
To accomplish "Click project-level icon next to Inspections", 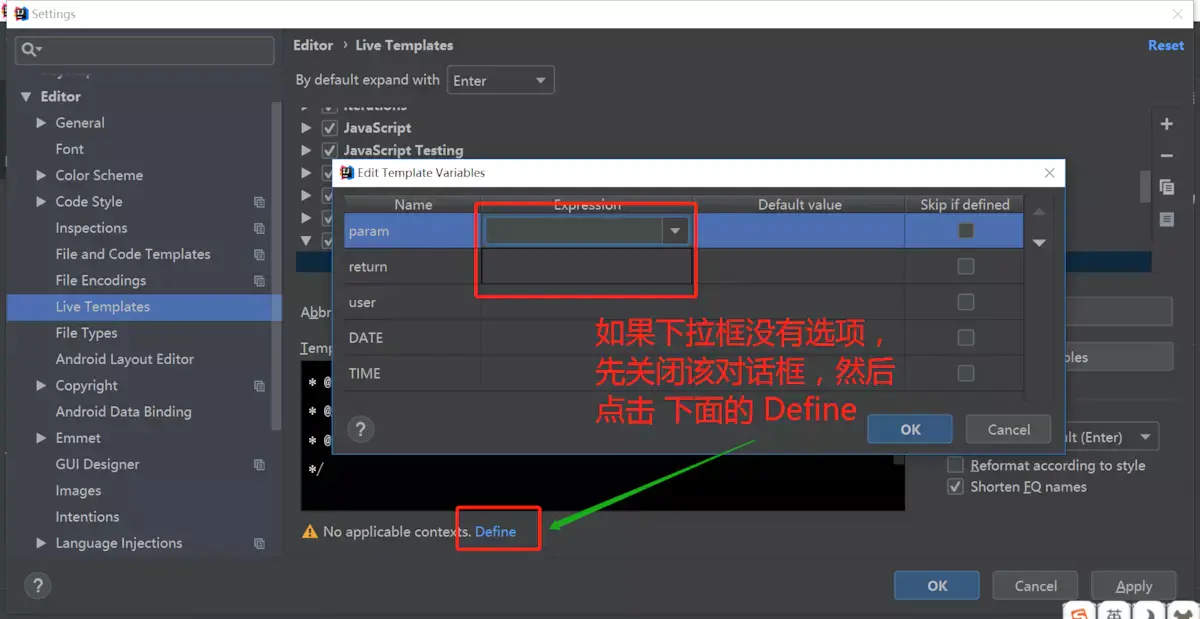I will click(x=259, y=228).
